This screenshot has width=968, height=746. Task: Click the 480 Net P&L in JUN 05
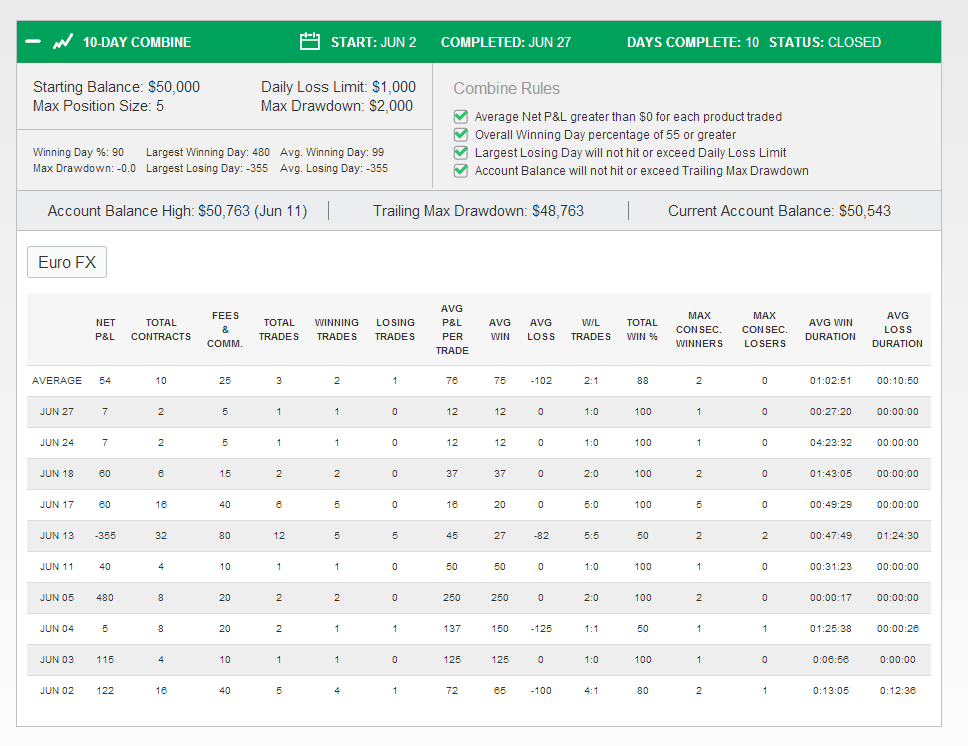tap(105, 597)
